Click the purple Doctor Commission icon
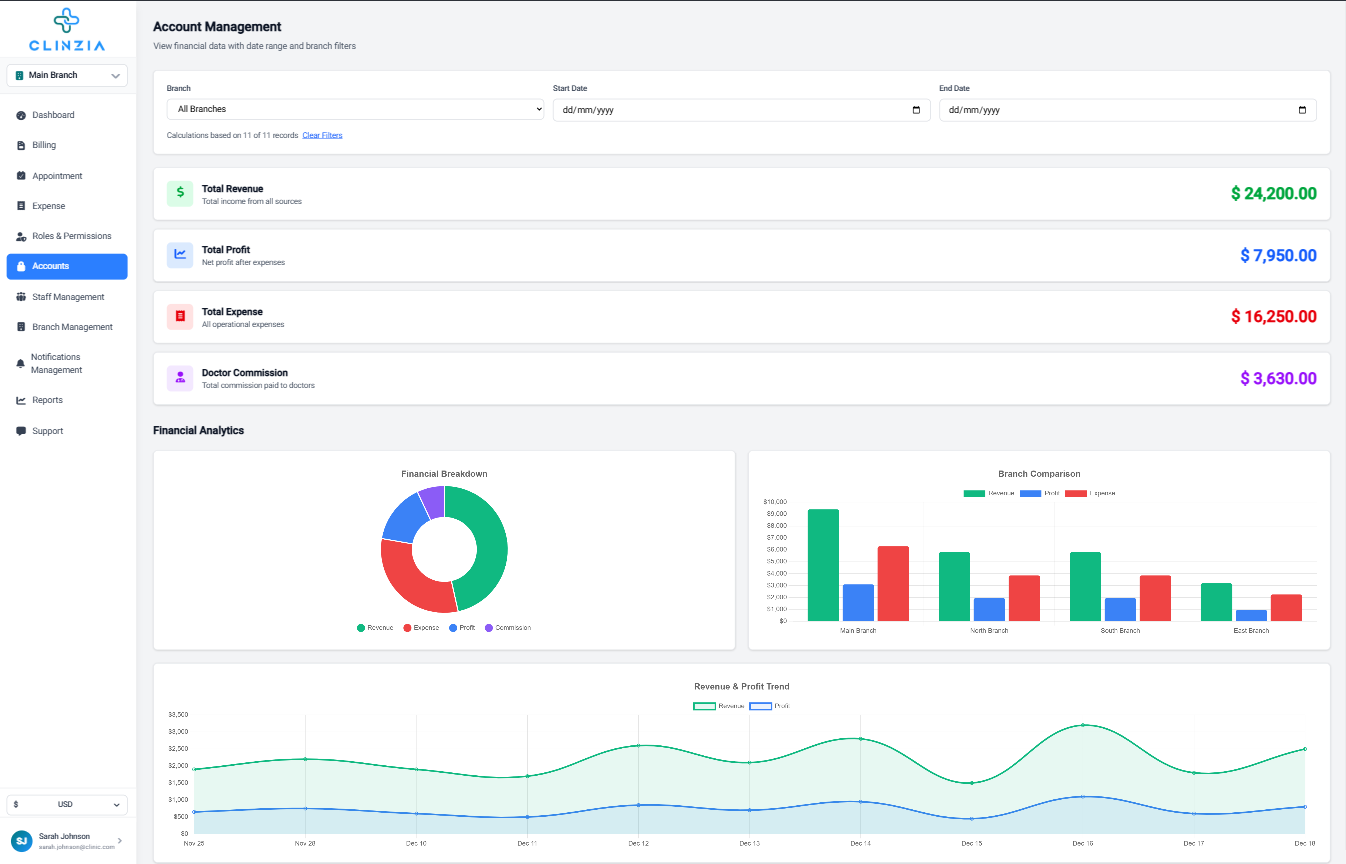 180,378
